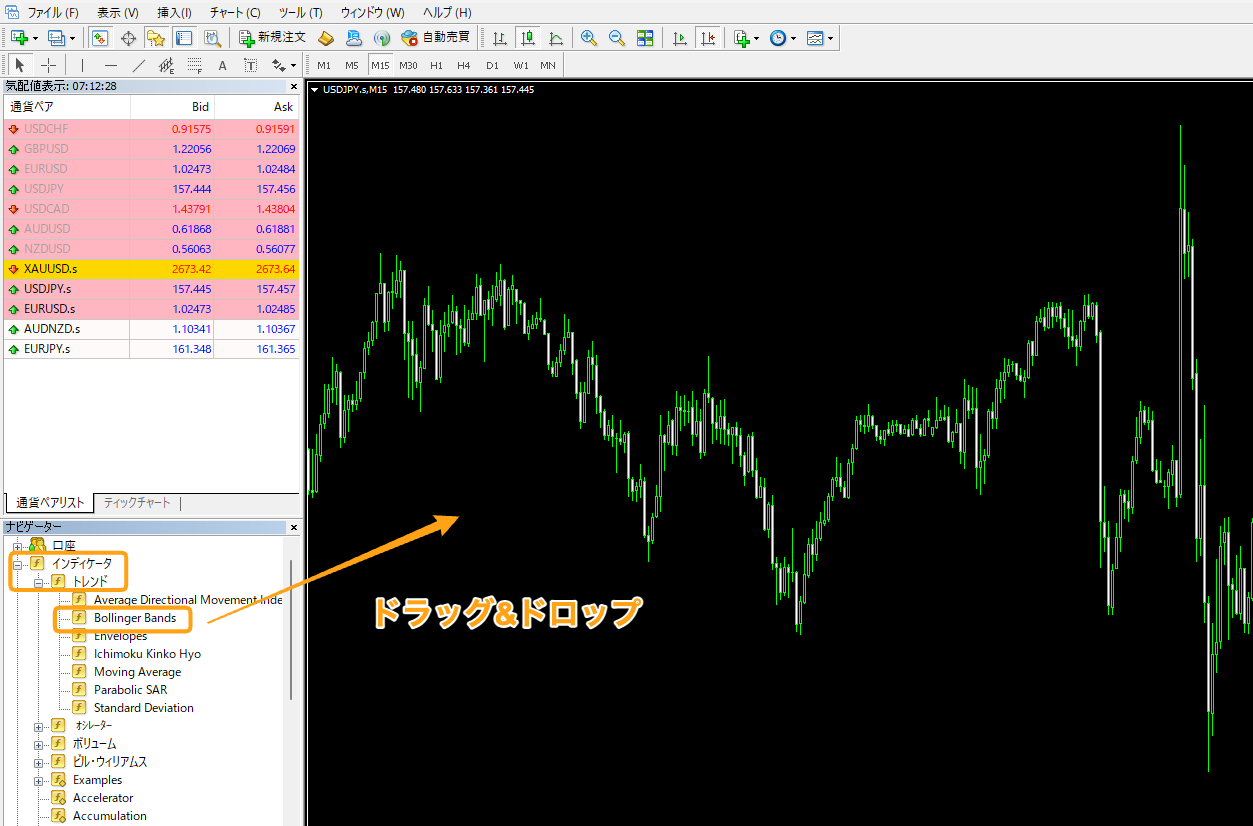Screen dimensions: 1253x826
Task: Toggle the Data Window crosshair-circle icon
Action: [x=128, y=38]
